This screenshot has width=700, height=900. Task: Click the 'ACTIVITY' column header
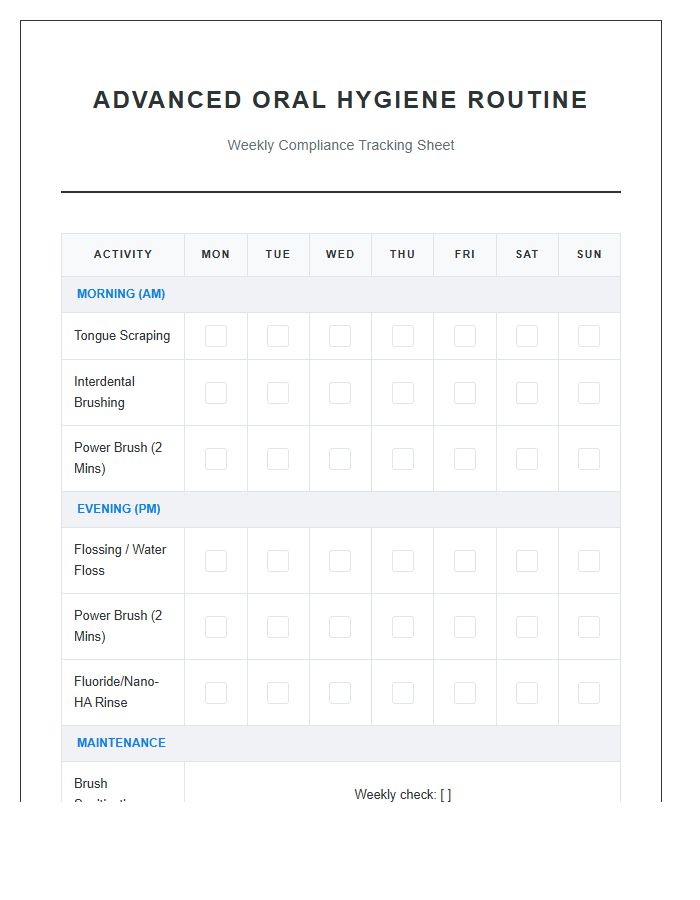pyautogui.click(x=123, y=254)
